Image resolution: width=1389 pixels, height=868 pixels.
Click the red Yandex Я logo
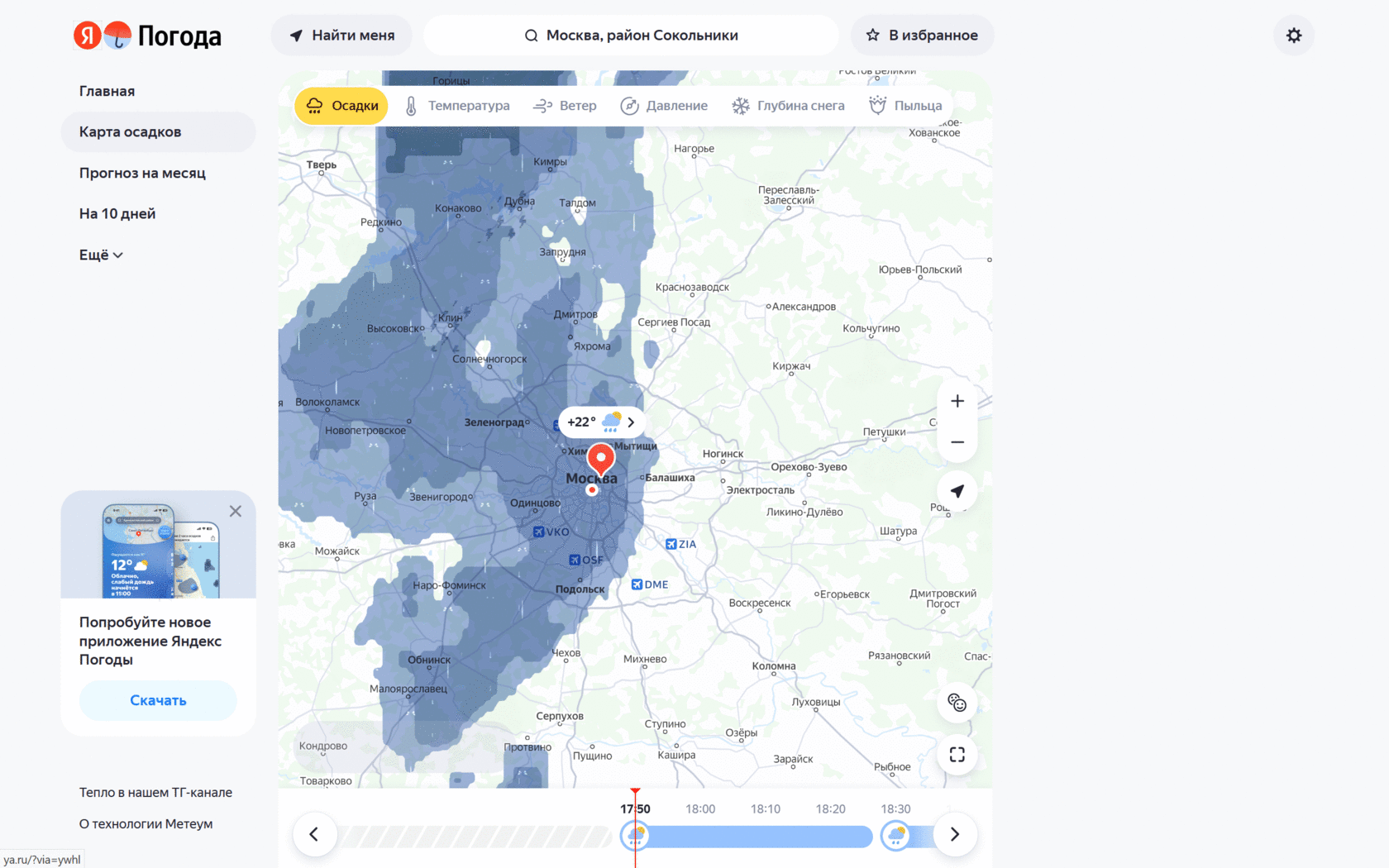pyautogui.click(x=87, y=36)
